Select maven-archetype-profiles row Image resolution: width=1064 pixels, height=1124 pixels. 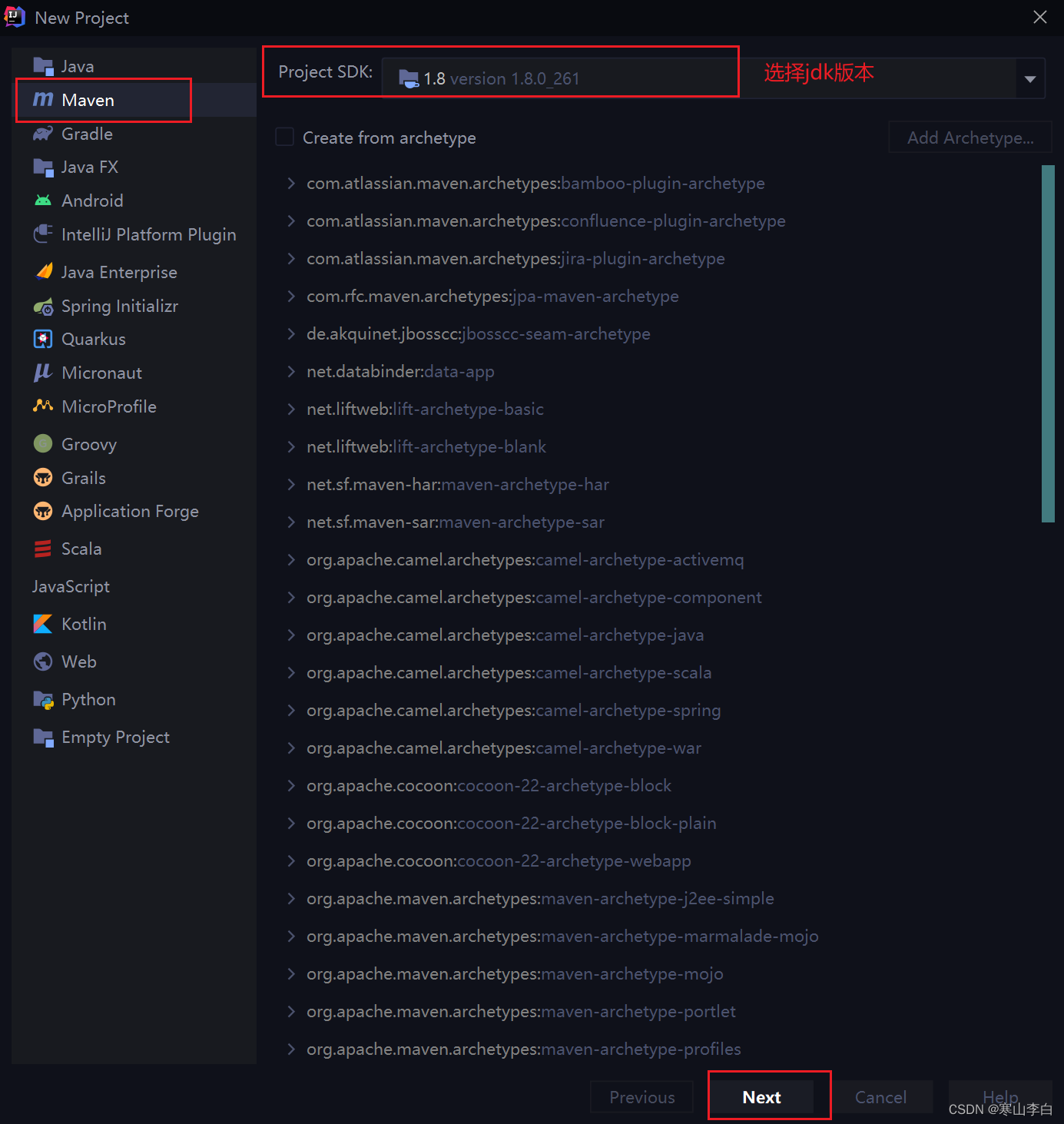[658, 1049]
